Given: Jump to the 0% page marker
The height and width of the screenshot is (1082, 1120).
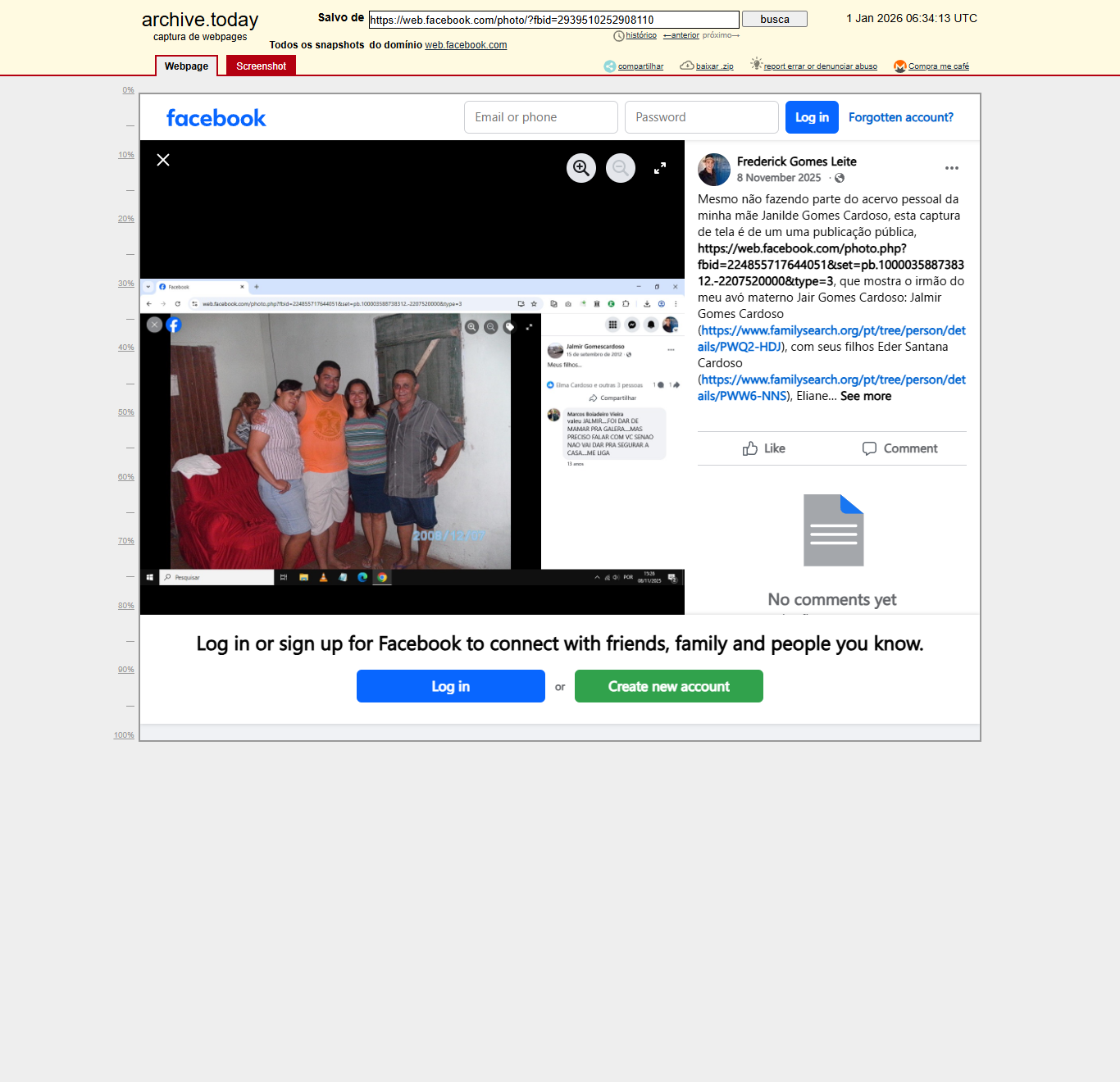Looking at the screenshot, I should [129, 90].
